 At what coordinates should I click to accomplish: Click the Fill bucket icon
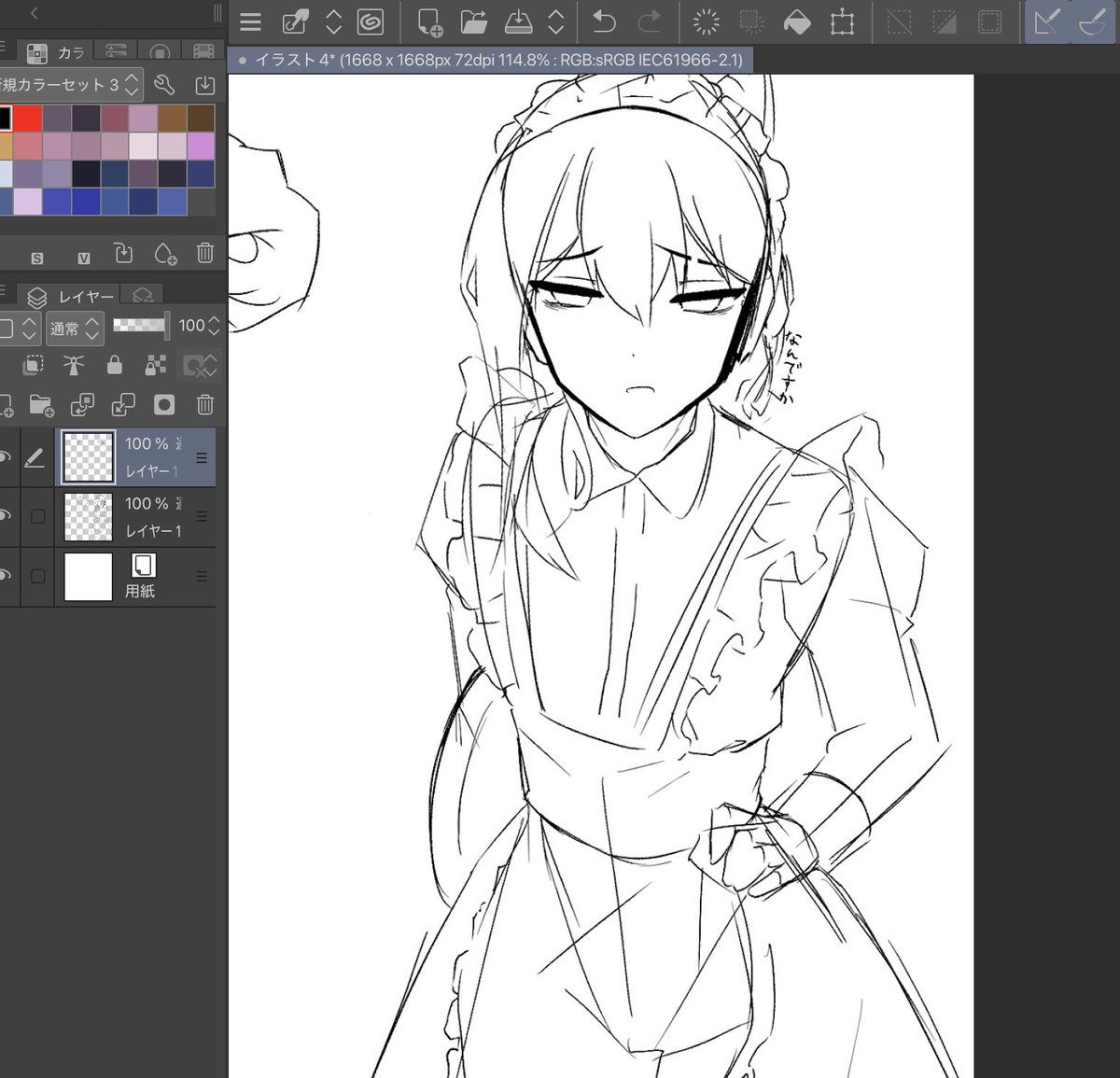[x=797, y=21]
